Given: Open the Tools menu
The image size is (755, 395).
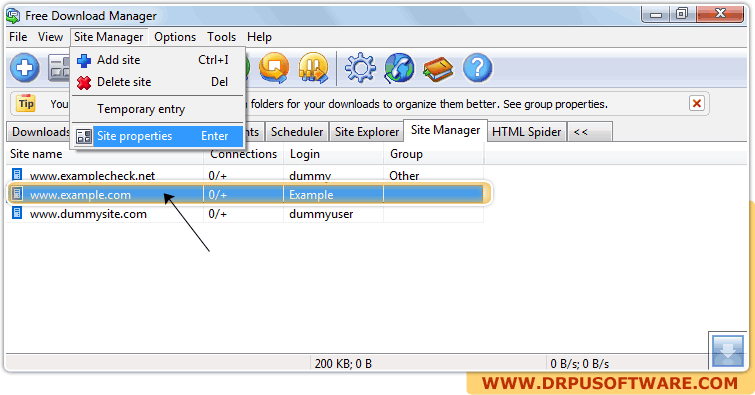Looking at the screenshot, I should 221,37.
